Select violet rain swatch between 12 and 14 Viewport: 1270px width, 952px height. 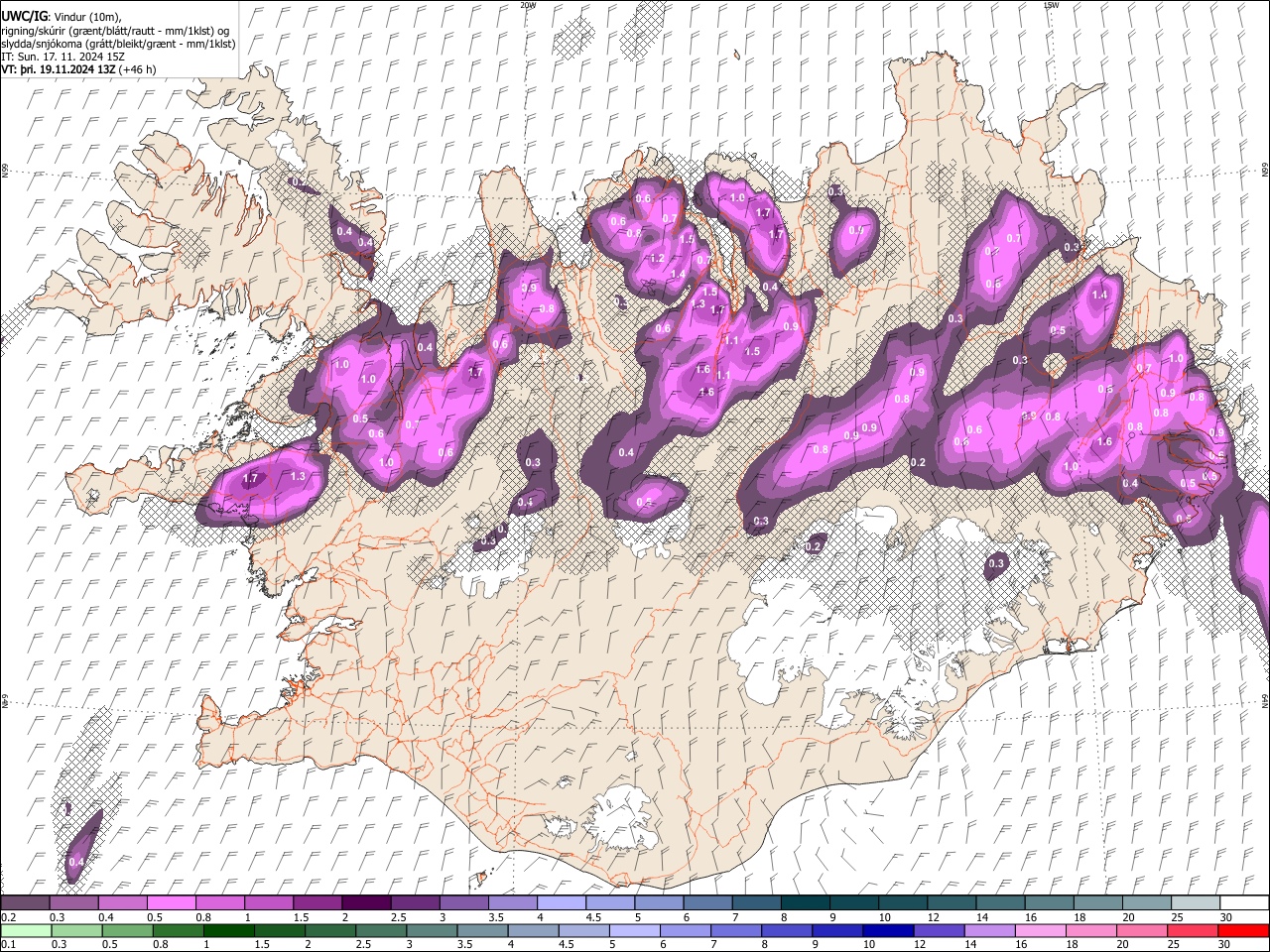[x=941, y=931]
